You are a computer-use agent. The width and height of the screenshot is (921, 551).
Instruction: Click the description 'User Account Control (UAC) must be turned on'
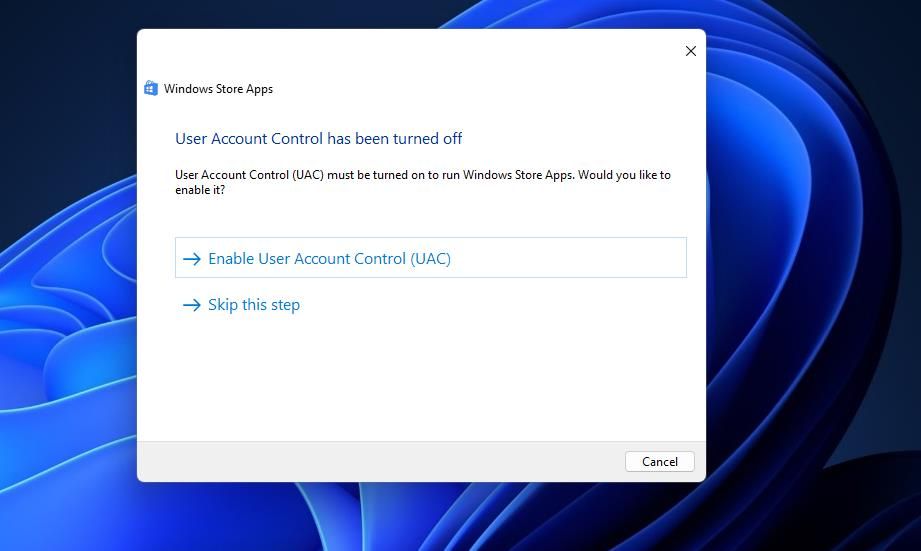coord(423,182)
